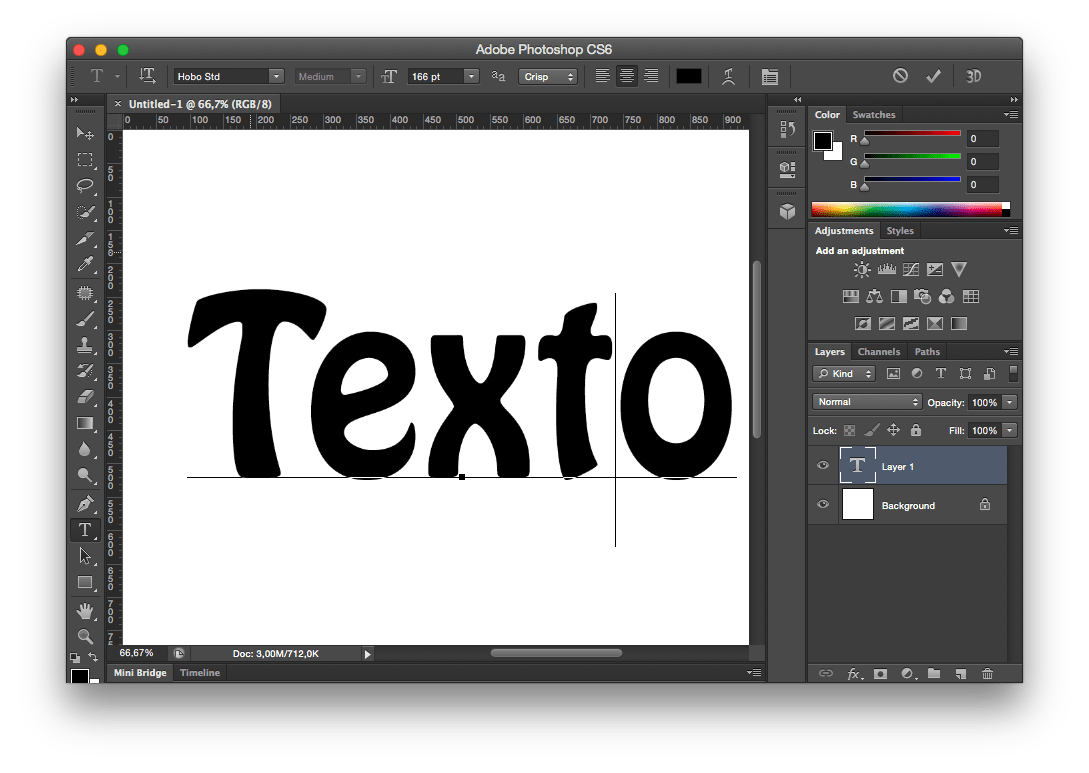Screen dimensions: 1089x773
Task: Select the Brush tool
Action: tap(85, 319)
